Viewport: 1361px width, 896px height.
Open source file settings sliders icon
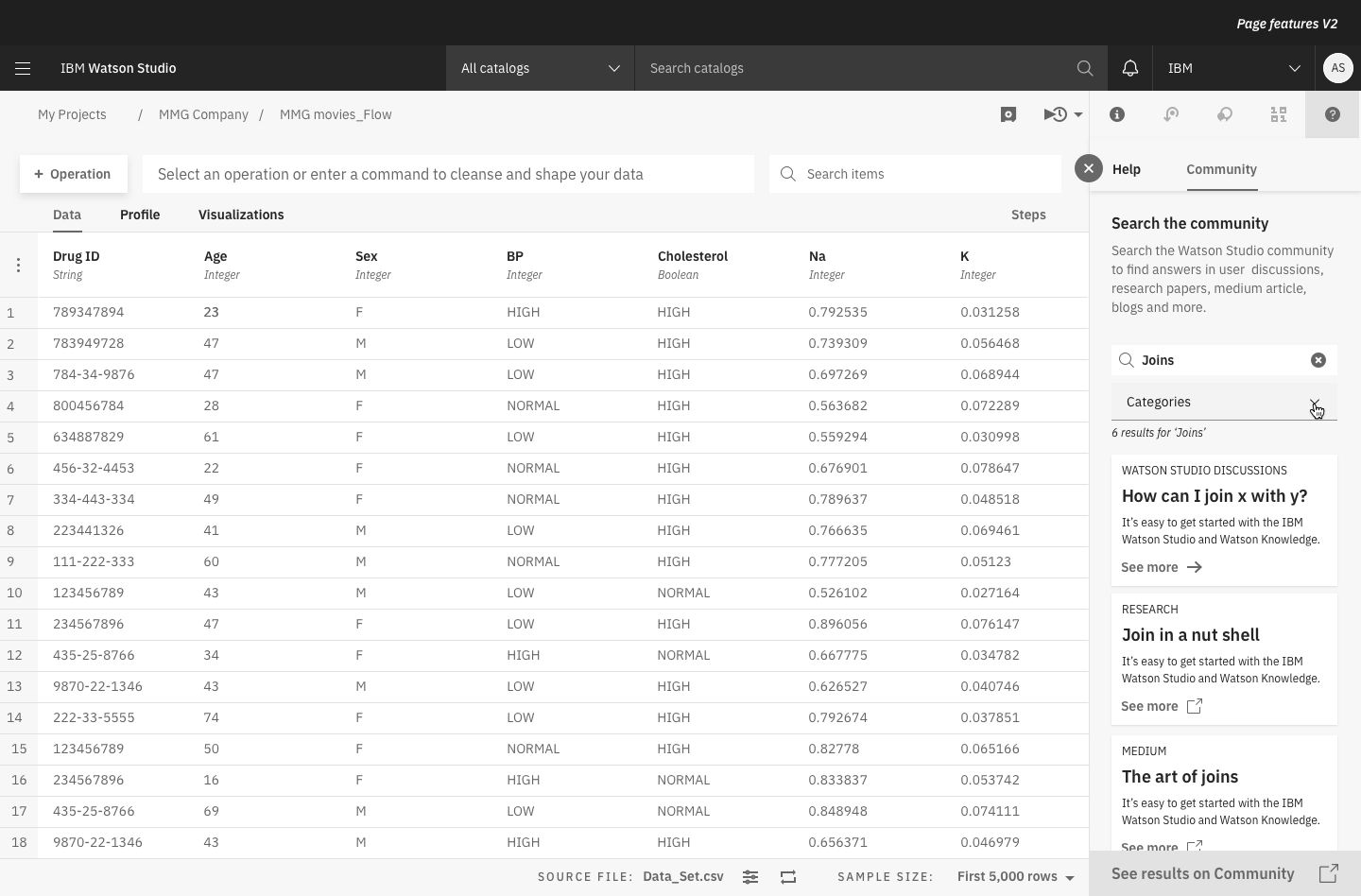click(x=750, y=877)
